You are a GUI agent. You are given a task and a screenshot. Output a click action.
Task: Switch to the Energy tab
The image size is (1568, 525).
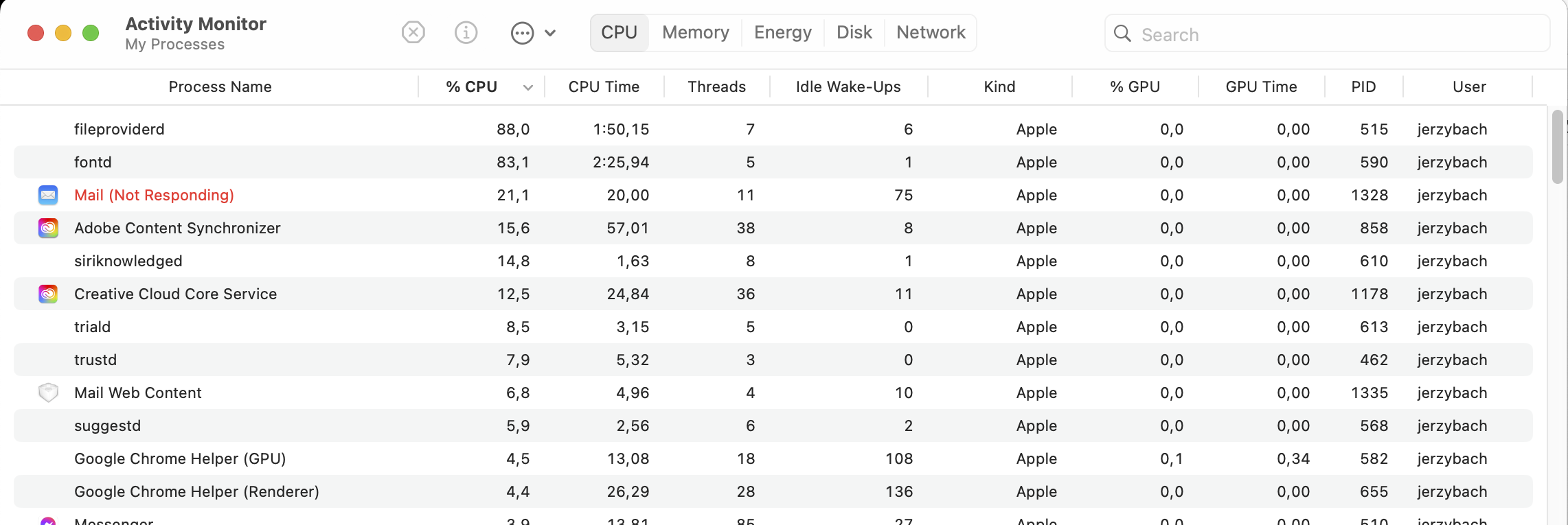tap(782, 32)
